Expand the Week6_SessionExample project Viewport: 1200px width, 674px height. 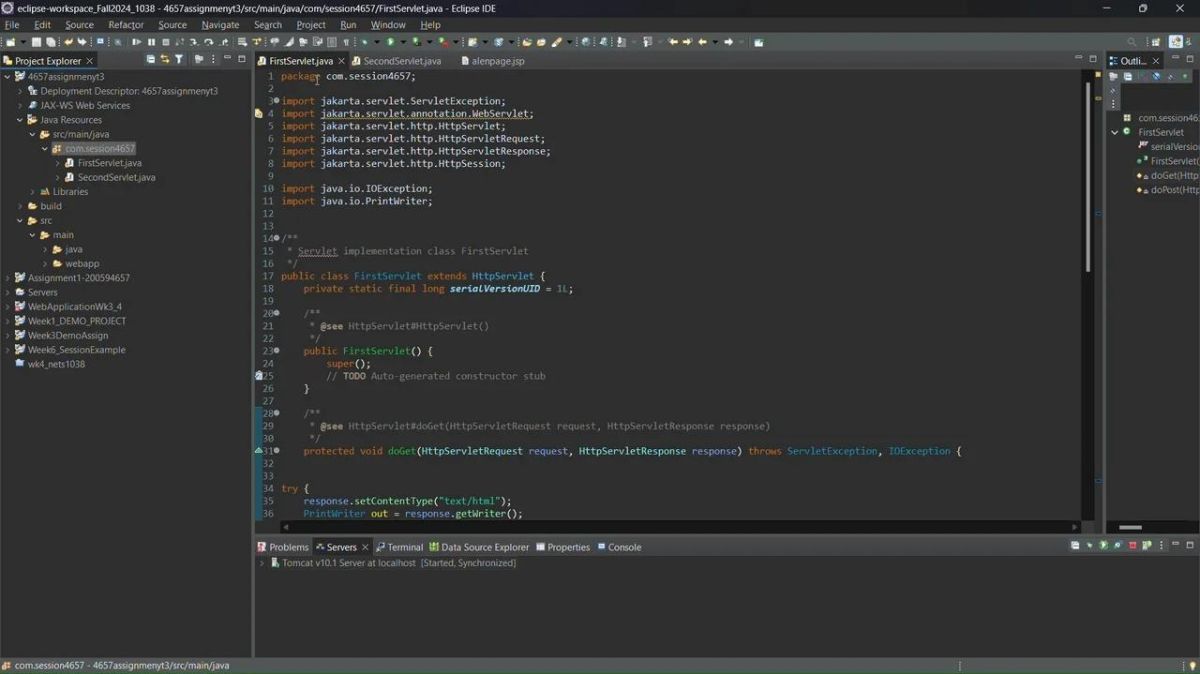click(8, 350)
